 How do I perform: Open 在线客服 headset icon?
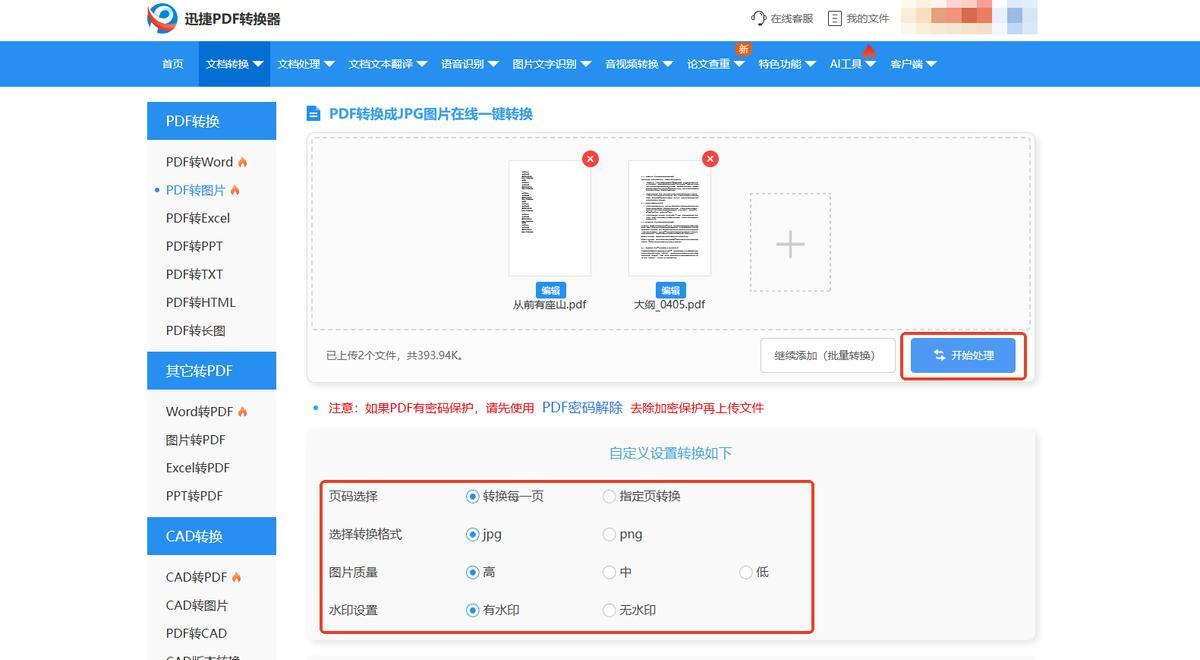tap(758, 18)
